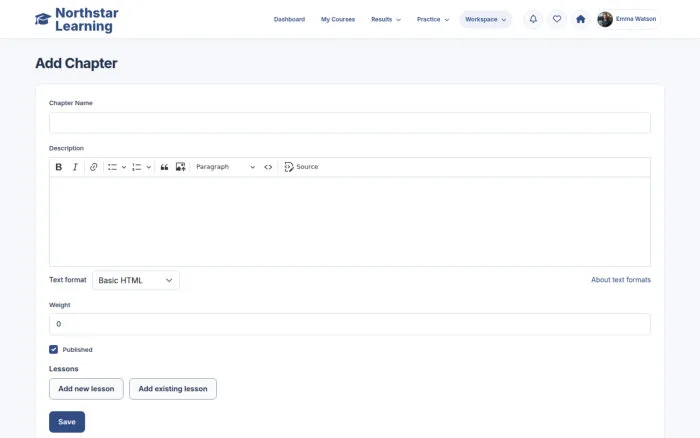Switch editor to Source mode
700x438 pixels.
pos(301,167)
